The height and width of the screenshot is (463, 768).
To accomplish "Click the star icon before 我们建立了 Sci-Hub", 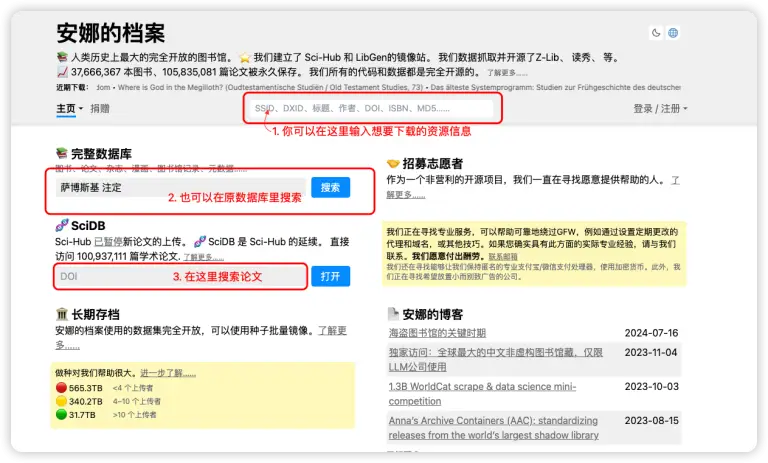I will pos(244,57).
